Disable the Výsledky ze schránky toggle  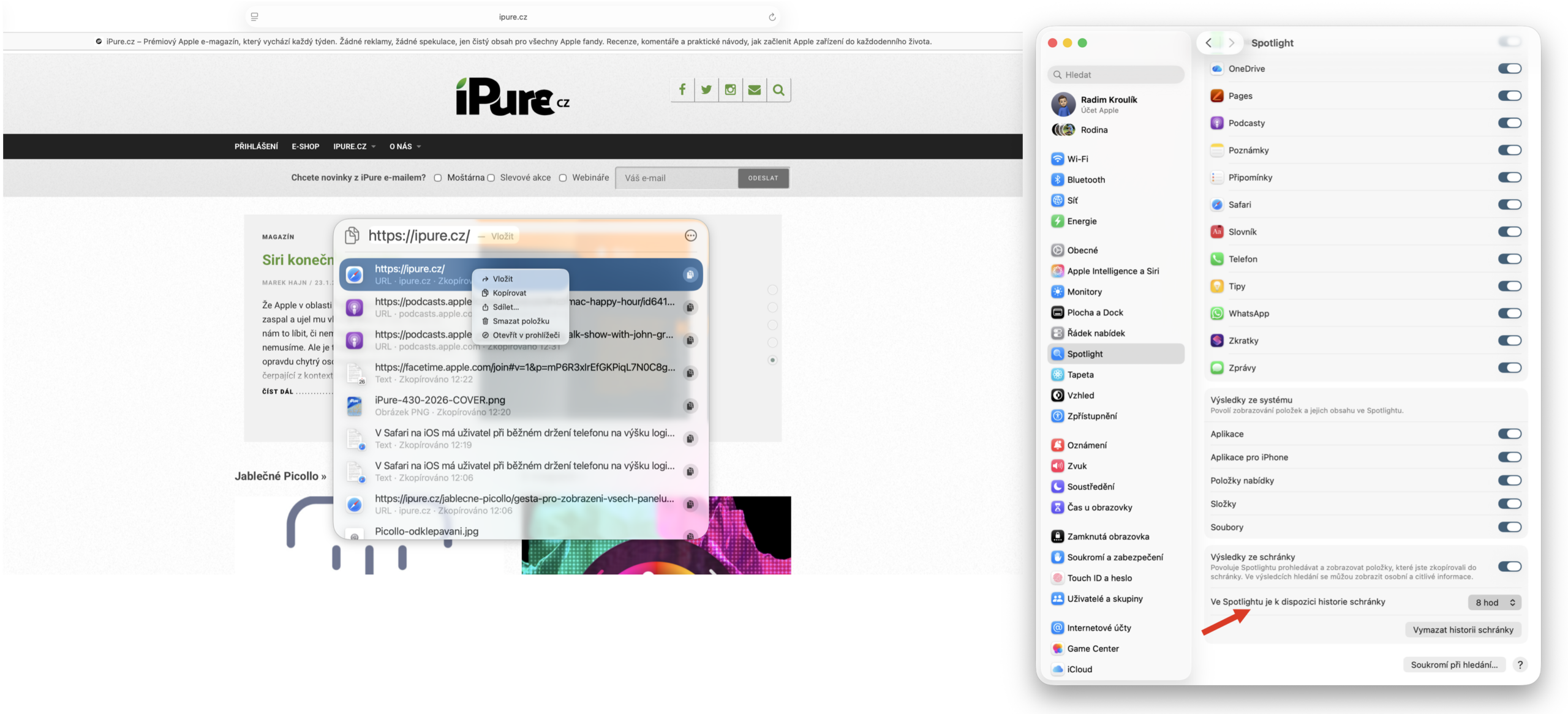pos(1509,566)
